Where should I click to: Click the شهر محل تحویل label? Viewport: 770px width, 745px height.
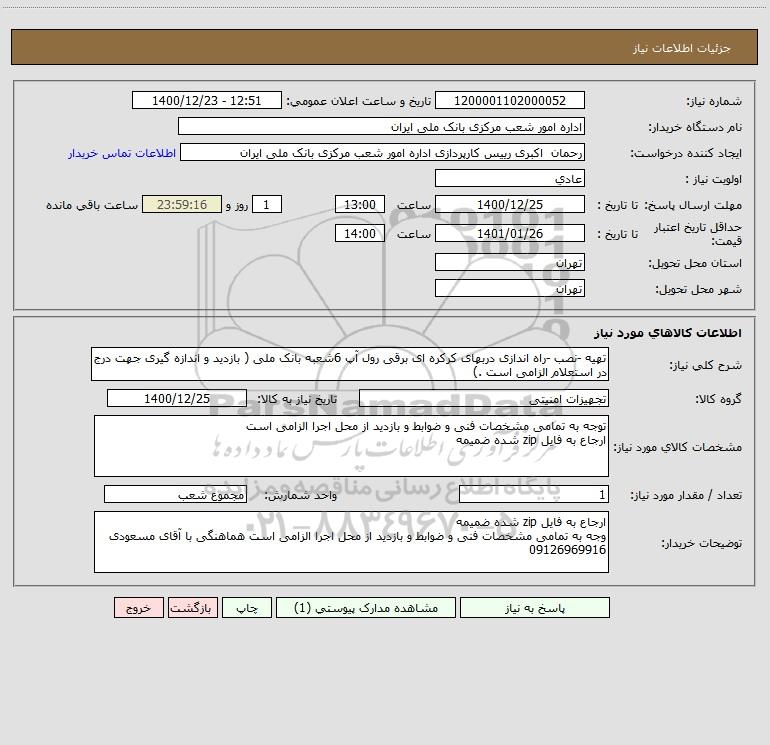click(x=699, y=289)
